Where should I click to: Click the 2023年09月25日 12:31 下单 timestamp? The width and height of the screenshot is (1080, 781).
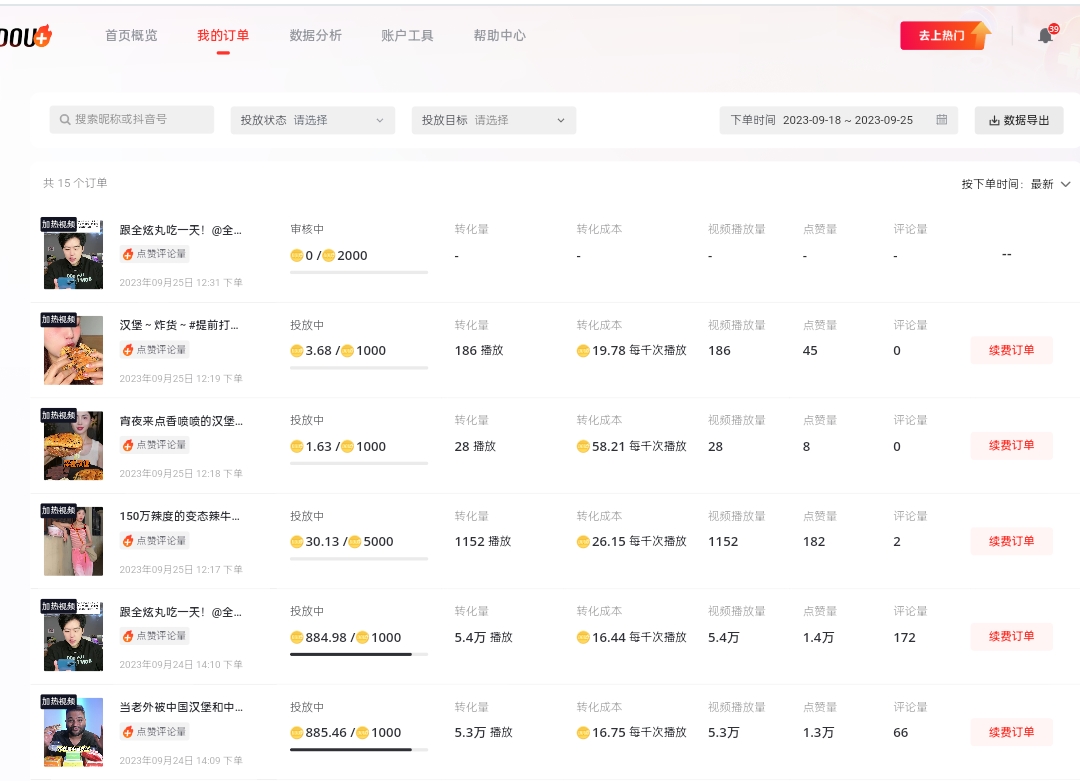181,282
